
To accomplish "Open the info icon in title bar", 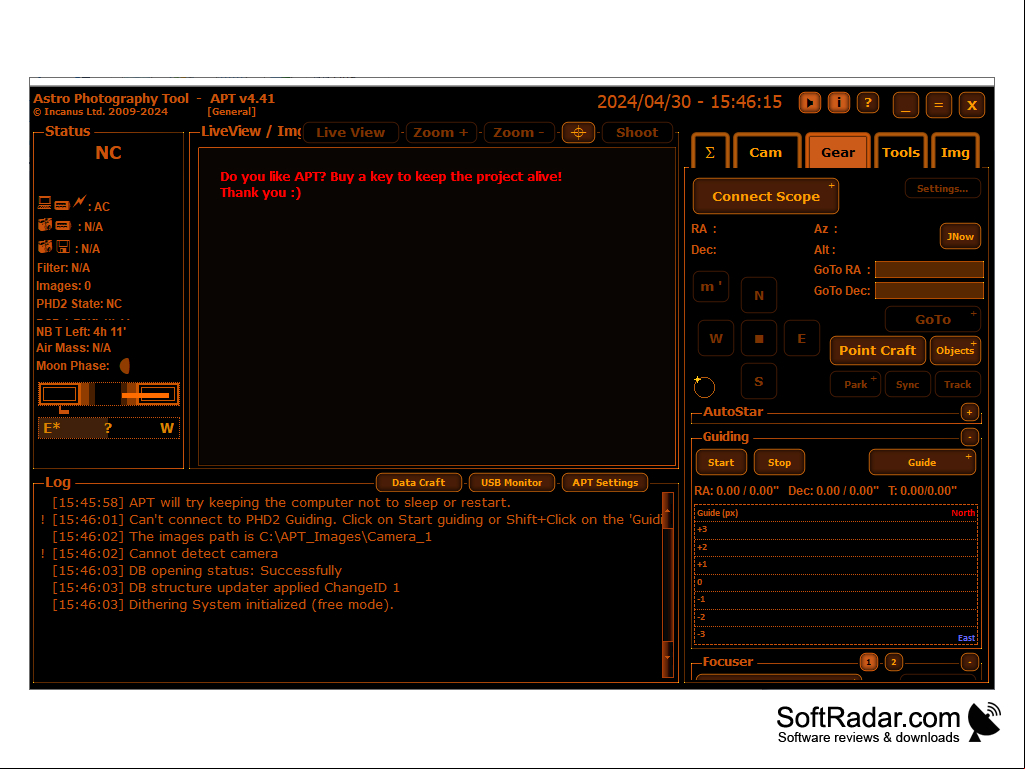I will pos(839,103).
